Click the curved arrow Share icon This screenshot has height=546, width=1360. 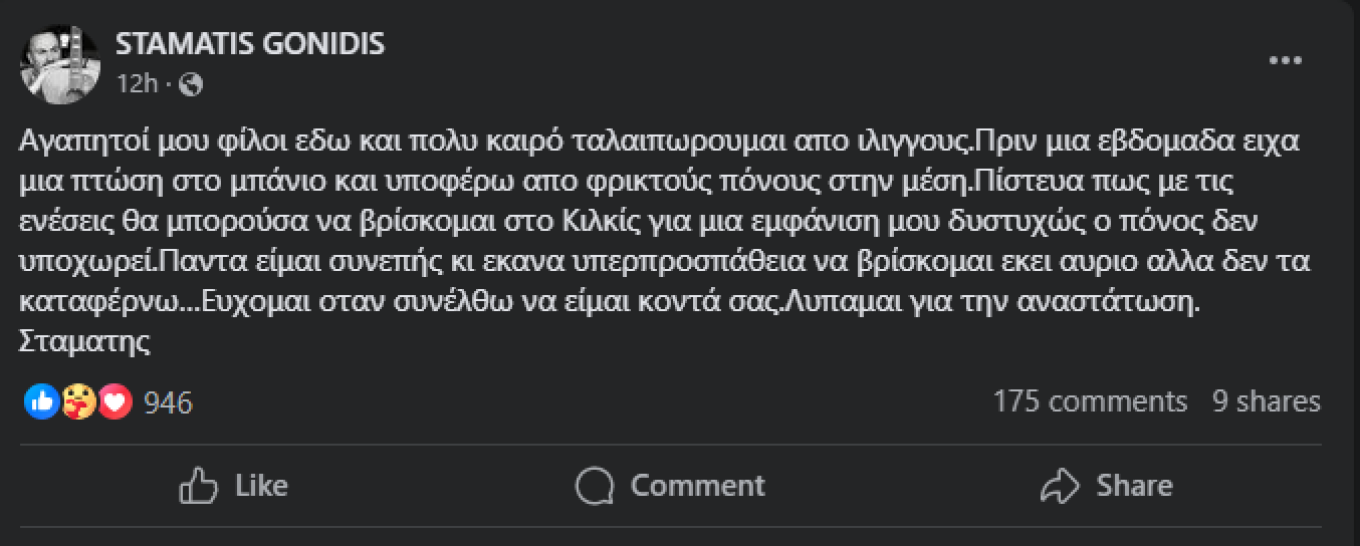pos(1058,486)
